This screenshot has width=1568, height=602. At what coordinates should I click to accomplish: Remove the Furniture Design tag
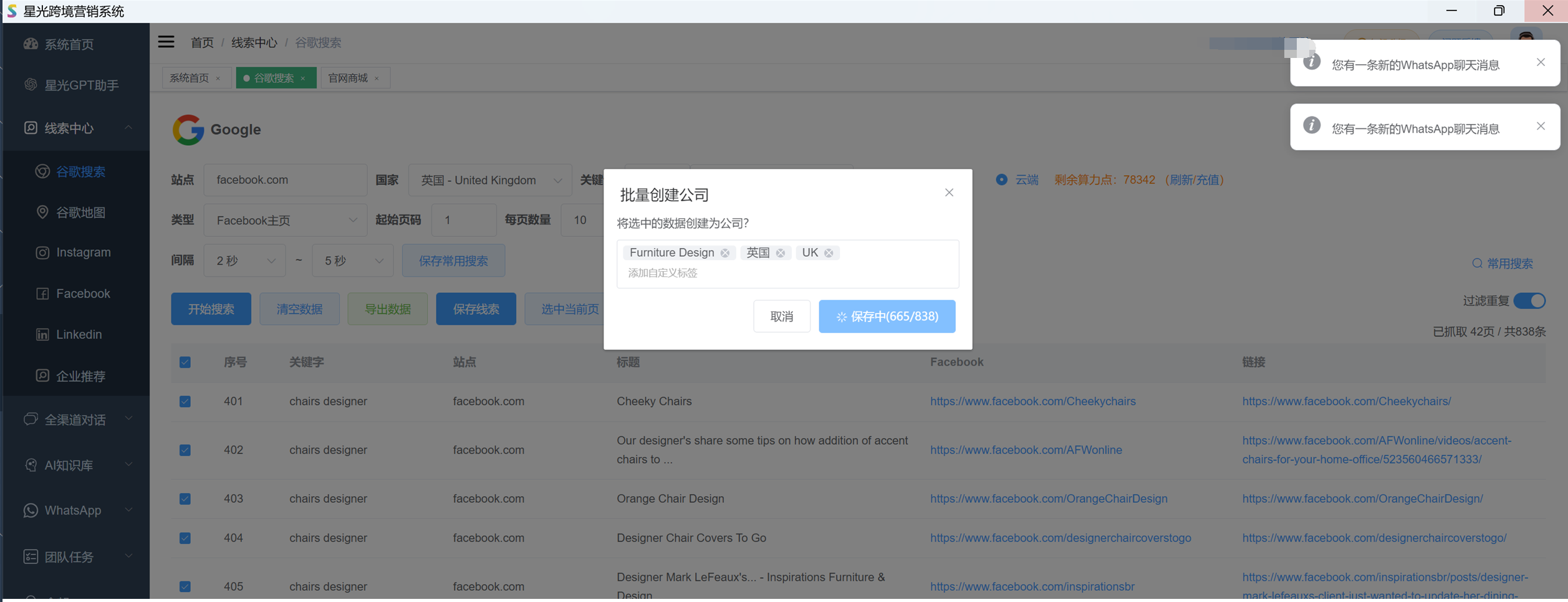pyautogui.click(x=725, y=253)
